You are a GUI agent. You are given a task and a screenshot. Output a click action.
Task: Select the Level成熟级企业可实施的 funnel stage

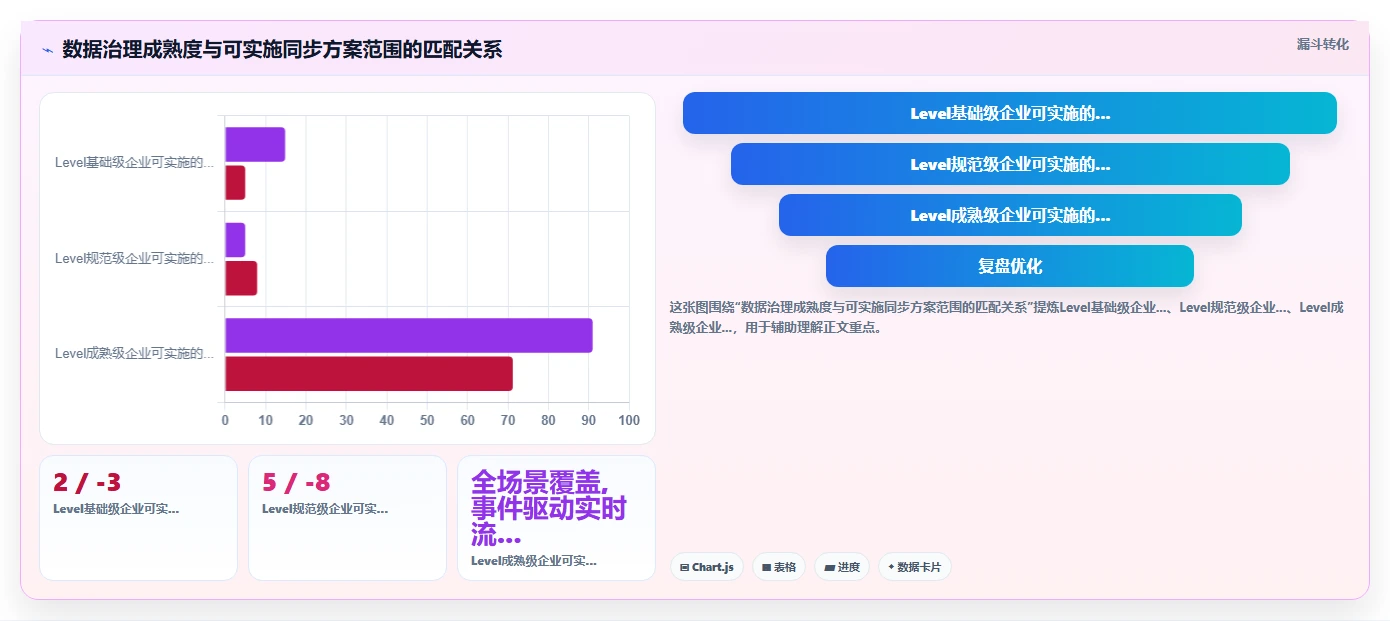1010,215
